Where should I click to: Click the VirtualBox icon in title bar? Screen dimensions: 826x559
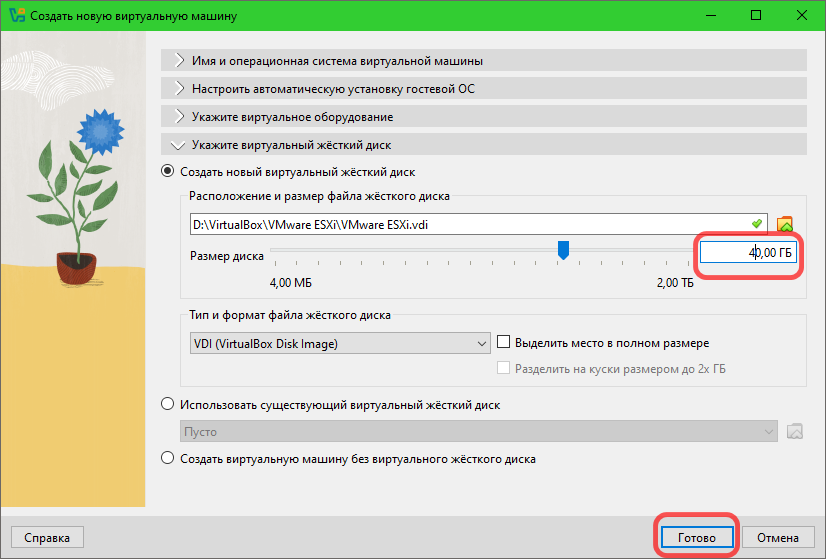[16, 17]
